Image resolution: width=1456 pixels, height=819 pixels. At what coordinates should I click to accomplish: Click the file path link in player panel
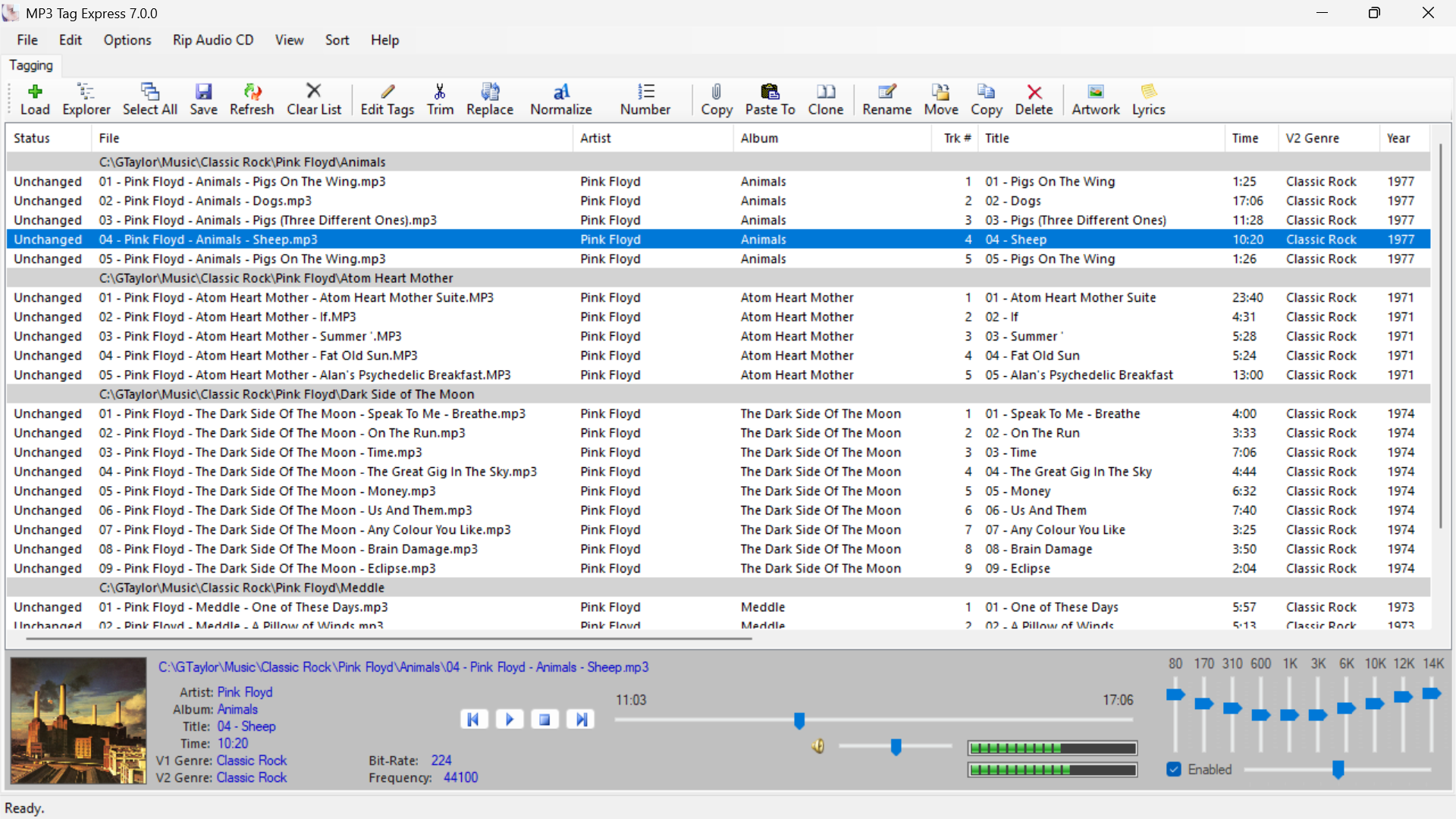coord(403,667)
